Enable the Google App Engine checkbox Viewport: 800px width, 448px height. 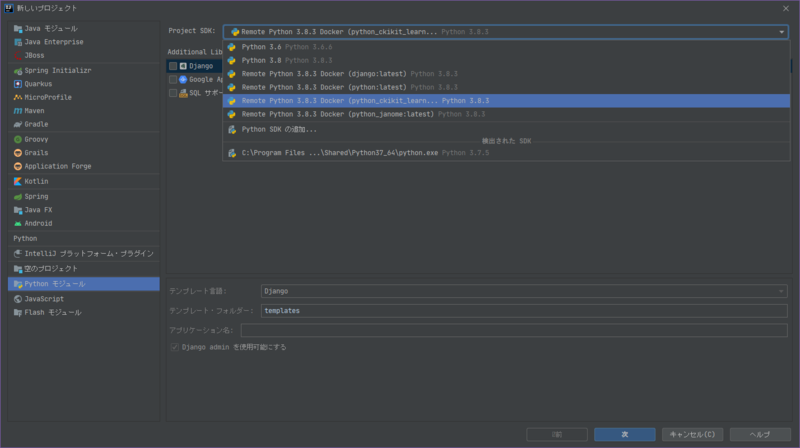[173, 80]
